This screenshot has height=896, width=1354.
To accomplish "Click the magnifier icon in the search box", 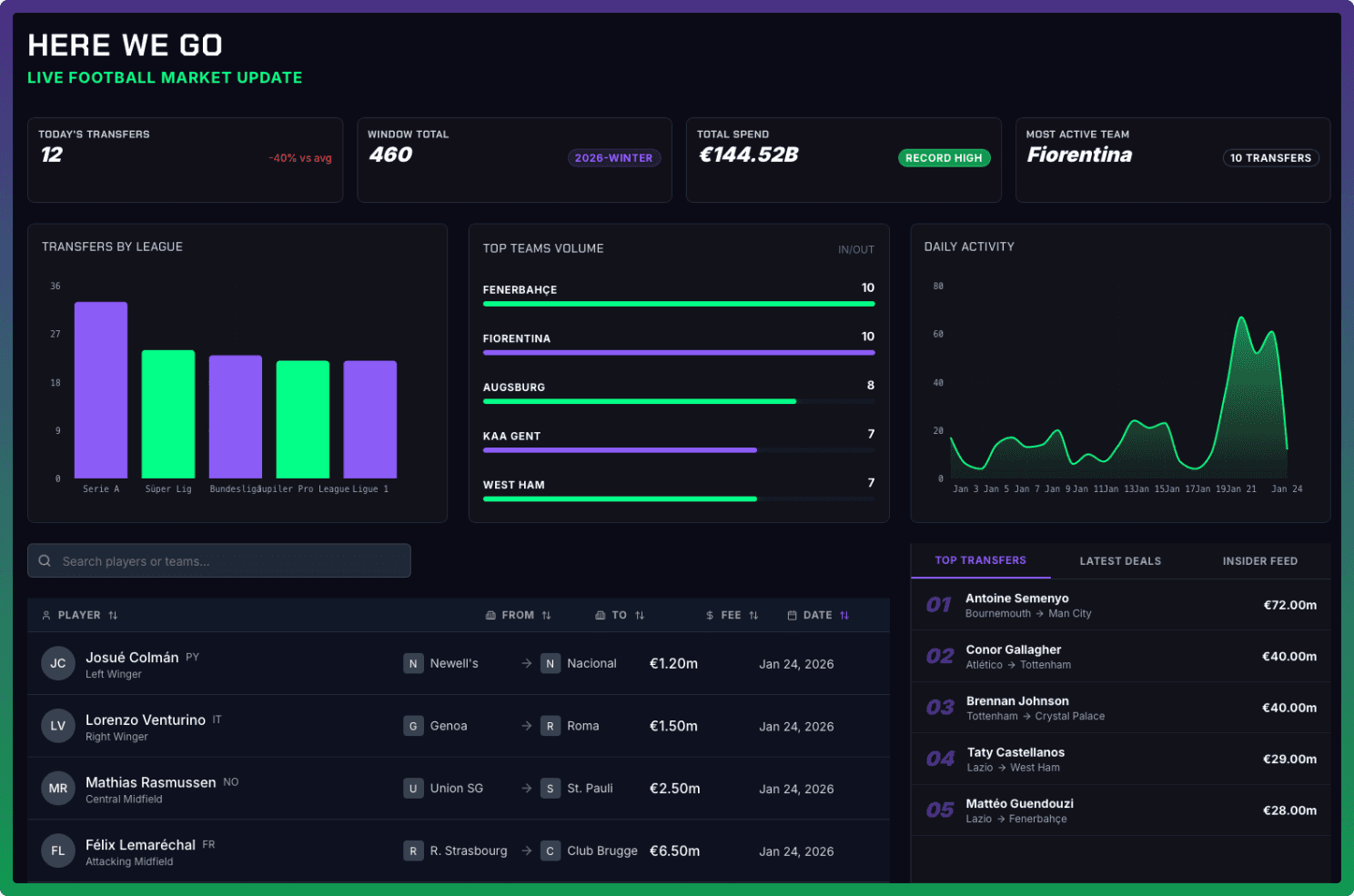I will pos(45,561).
